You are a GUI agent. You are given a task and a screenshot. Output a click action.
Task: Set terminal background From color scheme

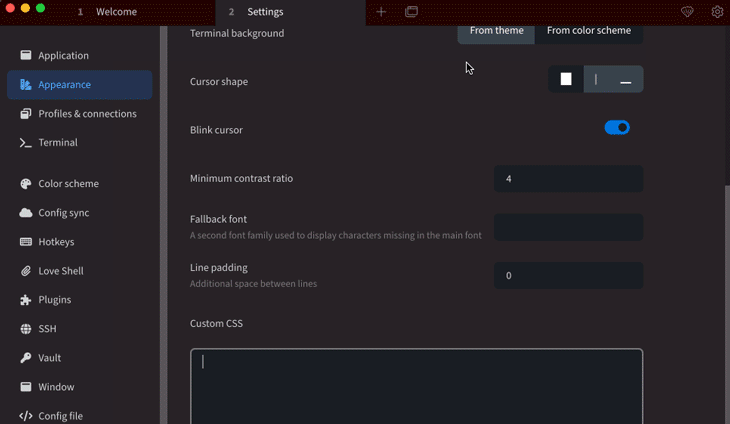588,31
